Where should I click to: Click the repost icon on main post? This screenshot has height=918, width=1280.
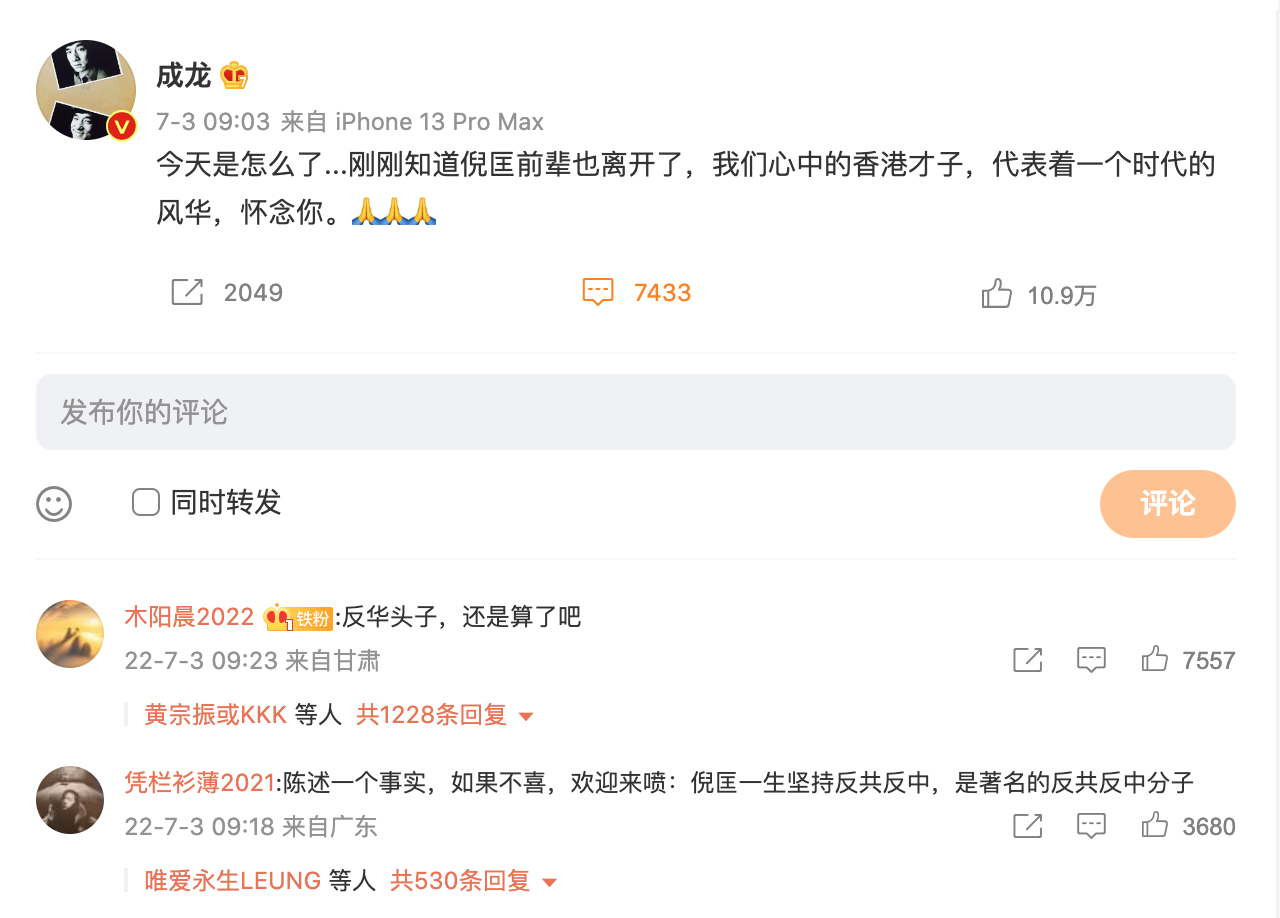coord(188,292)
